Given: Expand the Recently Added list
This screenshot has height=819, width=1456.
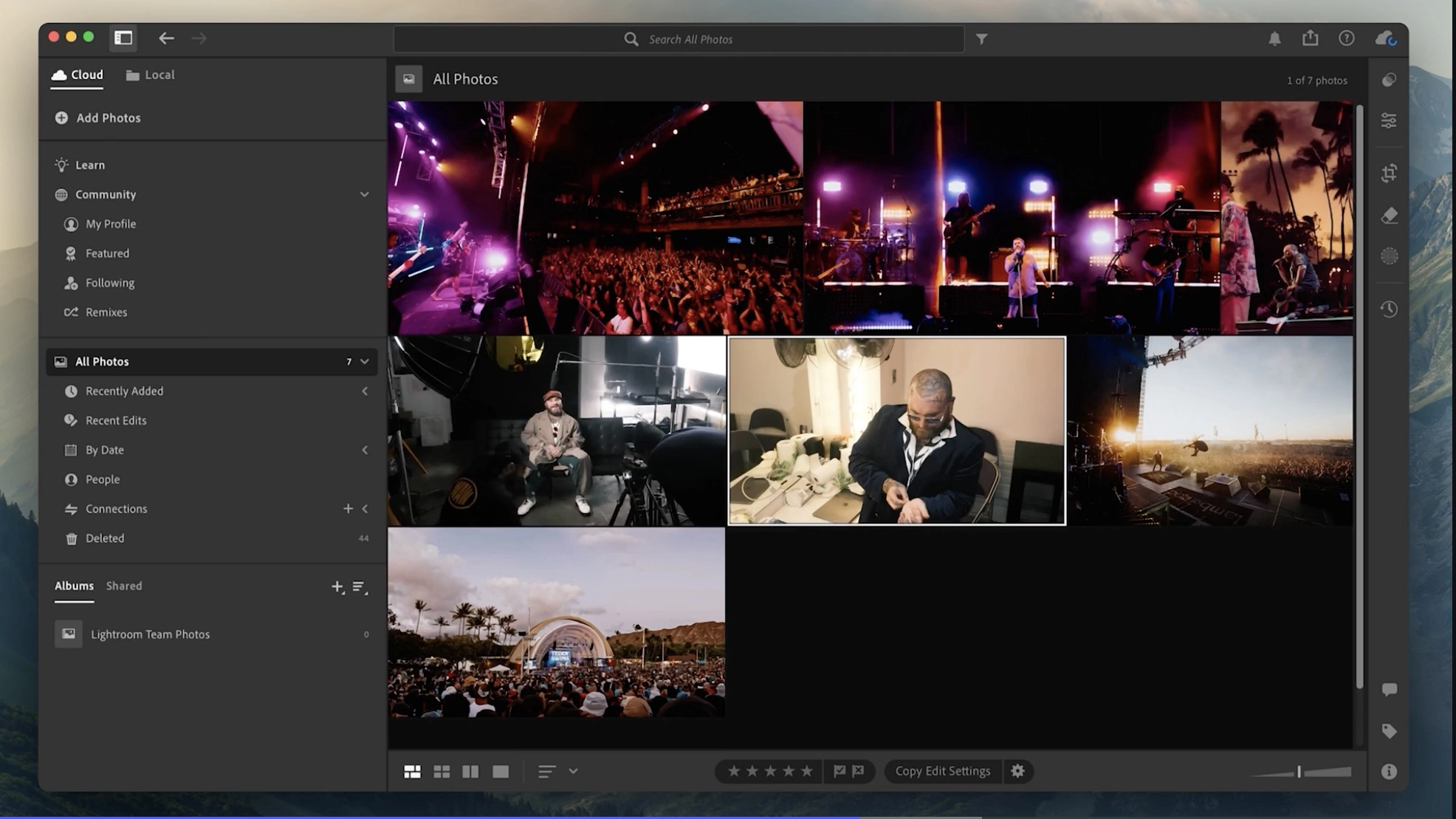Looking at the screenshot, I should click(x=364, y=391).
